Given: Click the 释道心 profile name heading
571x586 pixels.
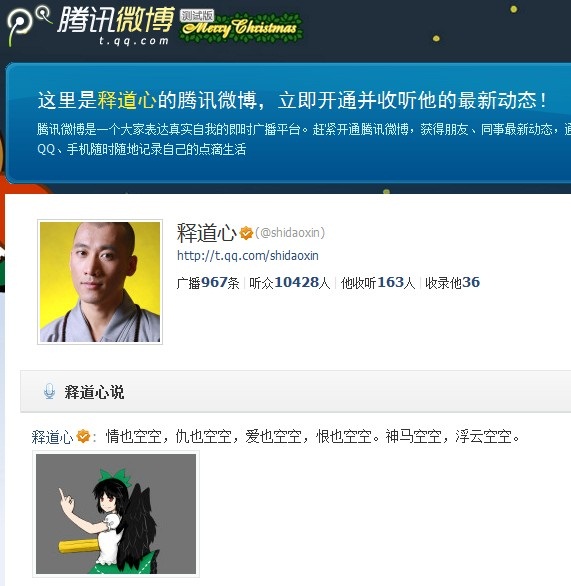Looking at the screenshot, I should (207, 233).
